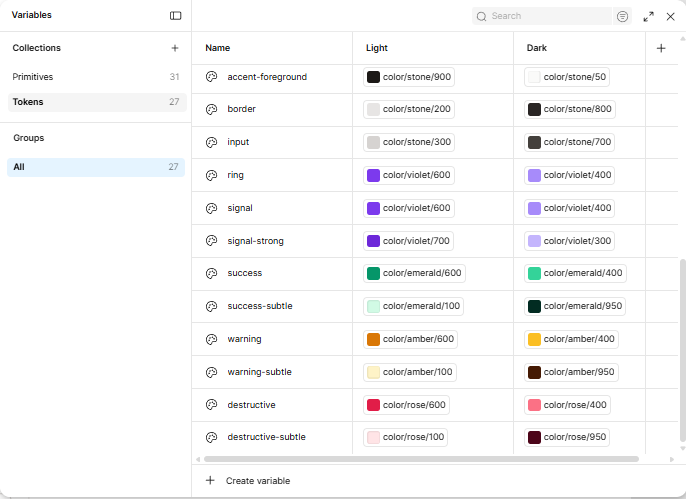The width and height of the screenshot is (686, 499).
Task: Click the black swatch for accent-foreground Light
Action: pyautogui.click(x=373, y=77)
